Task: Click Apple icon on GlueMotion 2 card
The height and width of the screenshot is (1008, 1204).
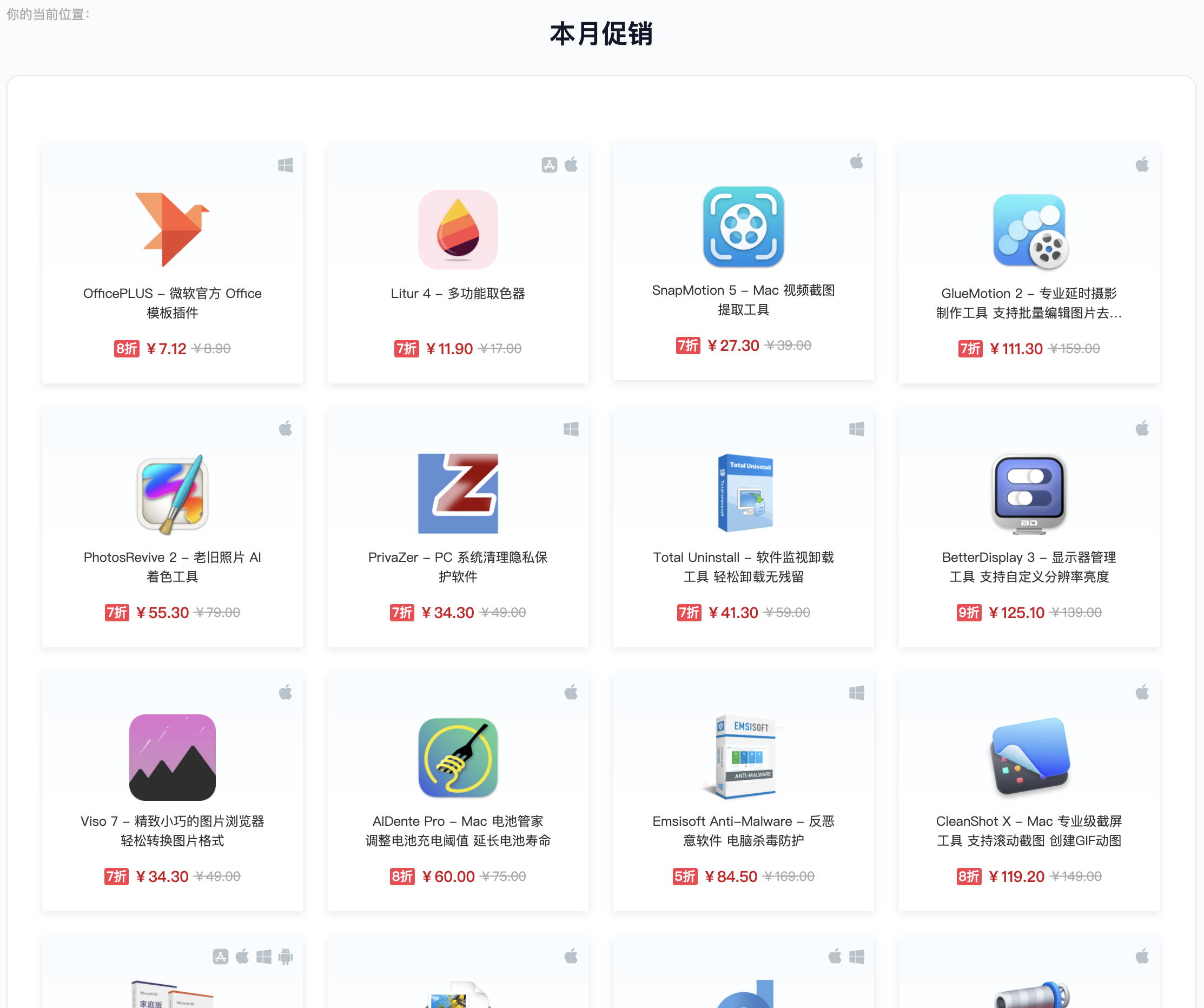Action: pos(1142,164)
